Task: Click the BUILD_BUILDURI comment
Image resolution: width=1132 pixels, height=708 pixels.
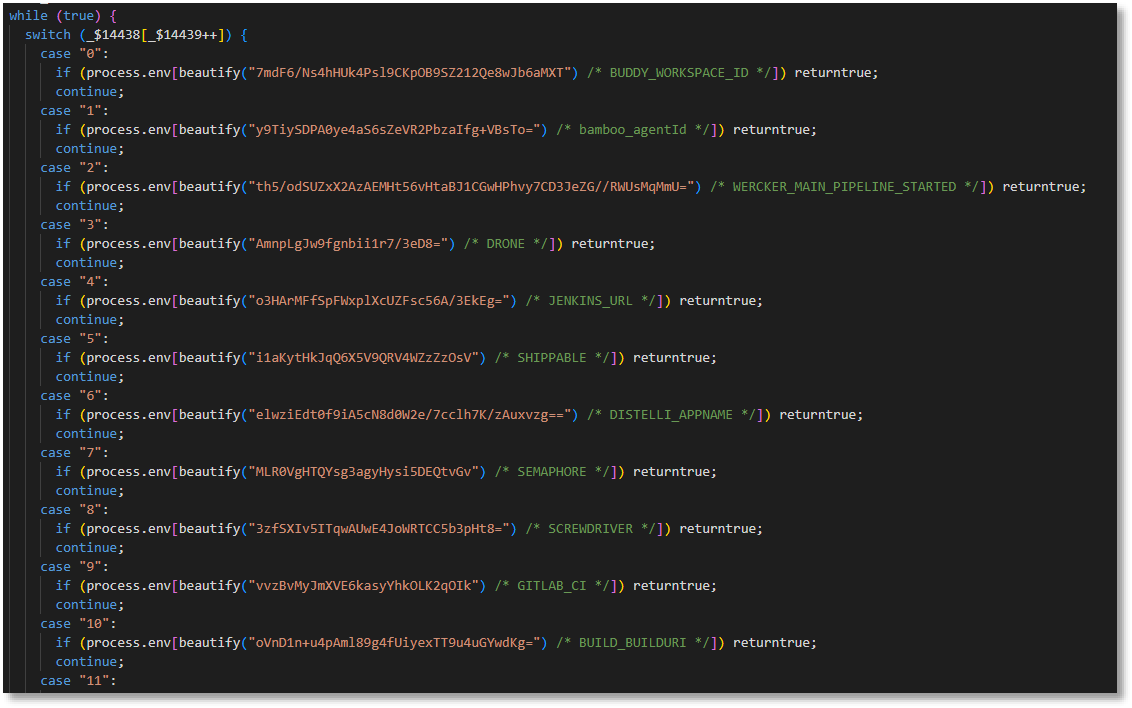Action: point(632,643)
